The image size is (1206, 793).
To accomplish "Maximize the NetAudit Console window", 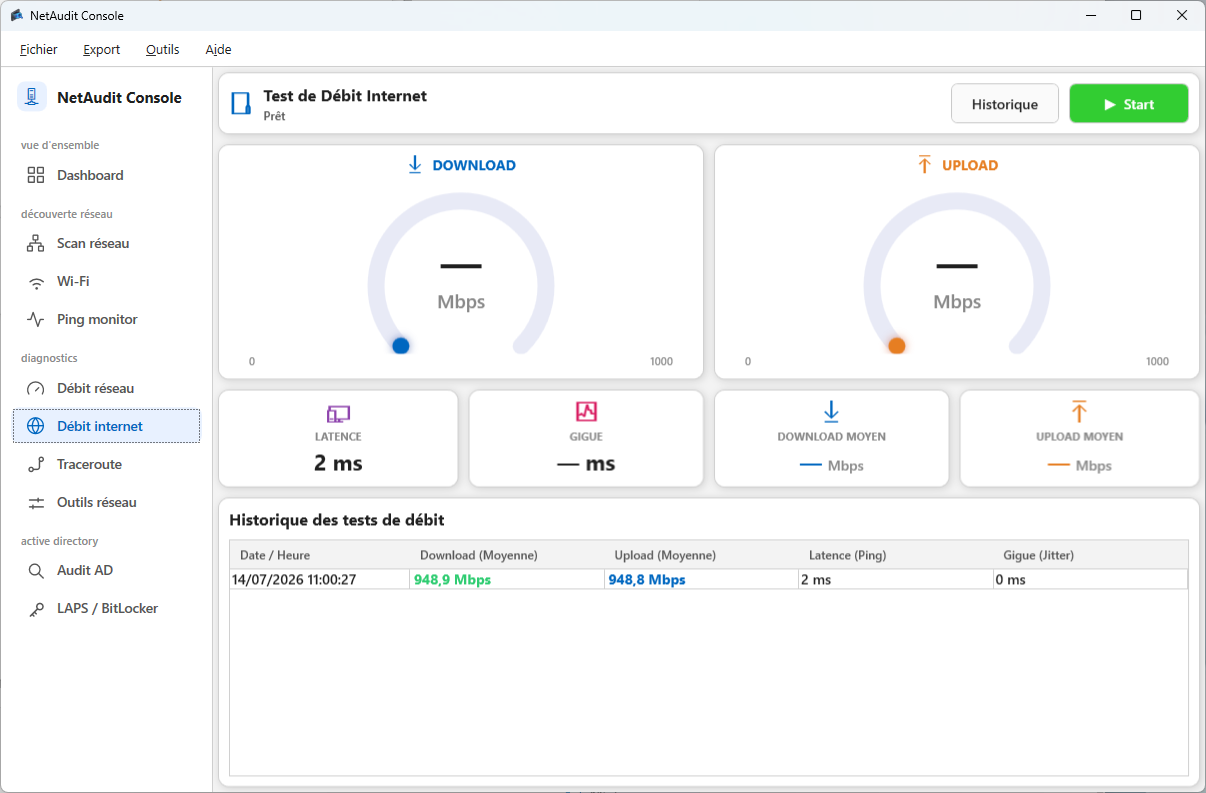I will (x=1136, y=15).
